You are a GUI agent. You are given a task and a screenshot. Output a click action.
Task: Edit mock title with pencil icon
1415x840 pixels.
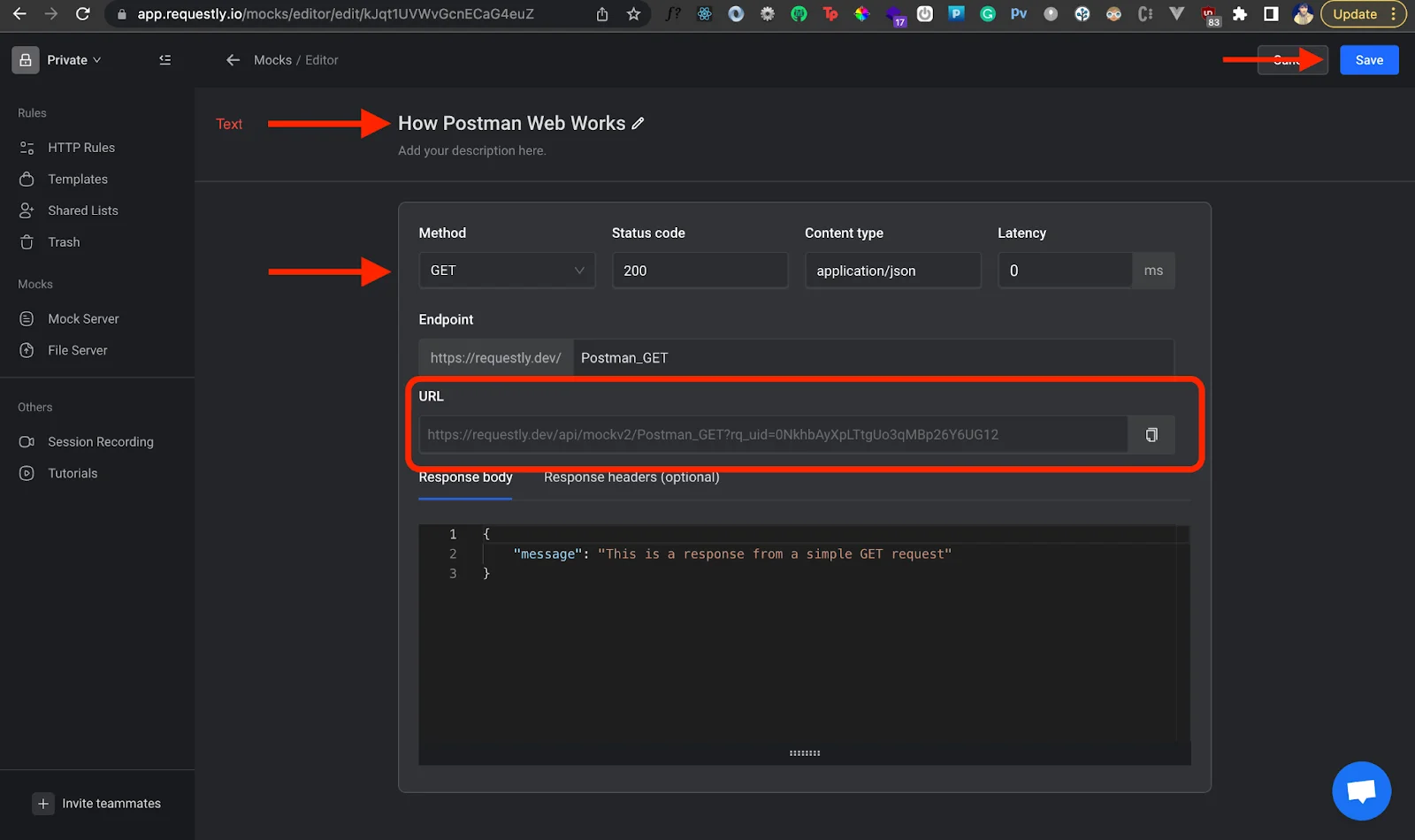(x=638, y=124)
